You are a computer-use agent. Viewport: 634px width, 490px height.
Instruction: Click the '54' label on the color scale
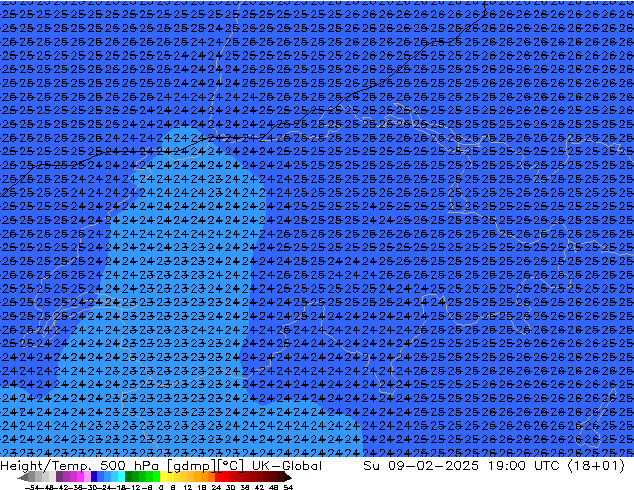coord(288,488)
